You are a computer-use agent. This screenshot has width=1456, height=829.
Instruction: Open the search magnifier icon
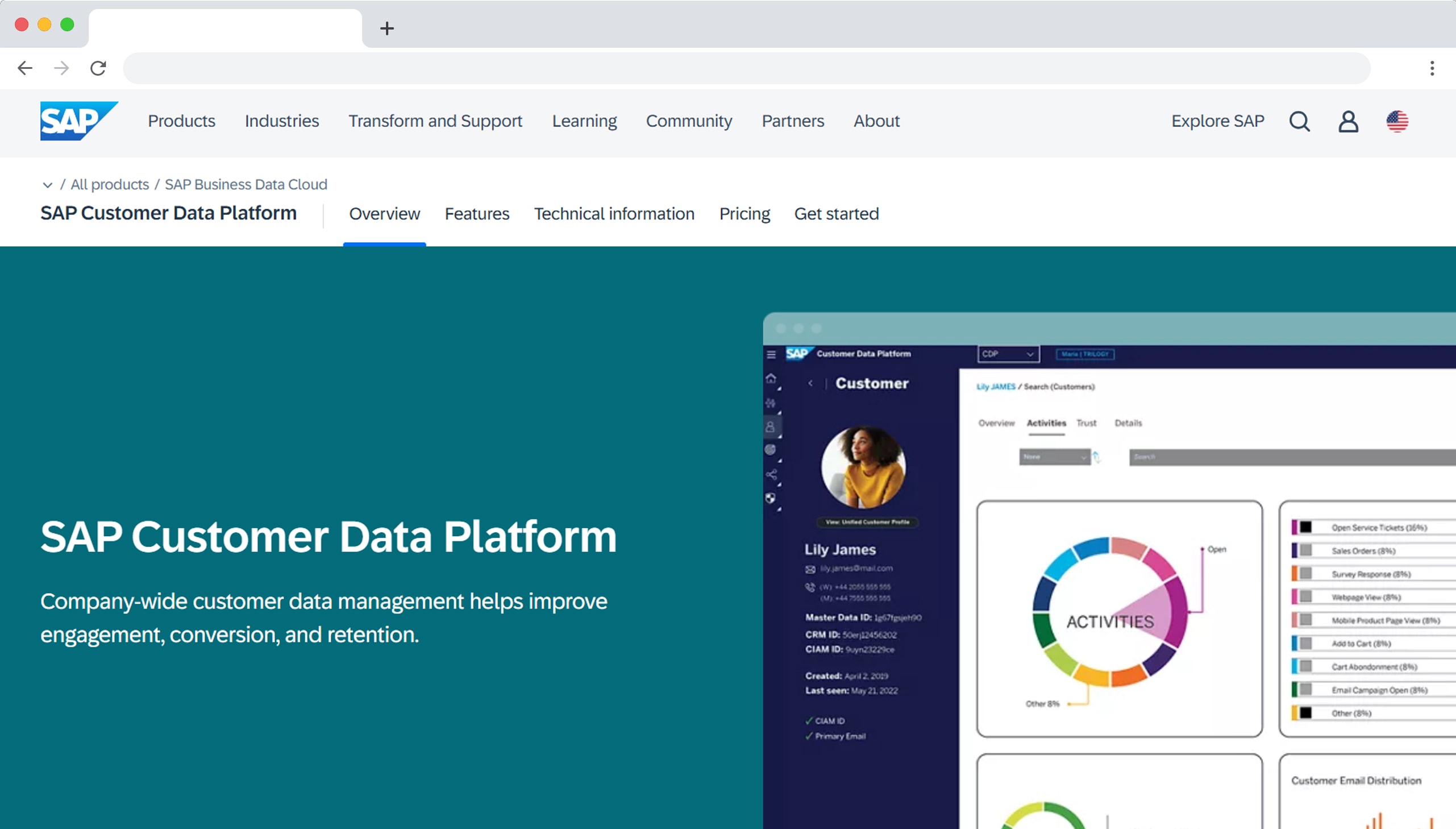pos(1299,121)
